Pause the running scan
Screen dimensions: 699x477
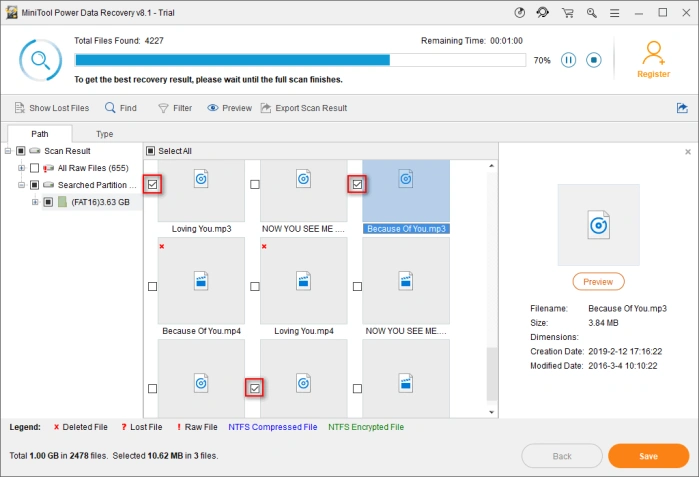pos(568,60)
